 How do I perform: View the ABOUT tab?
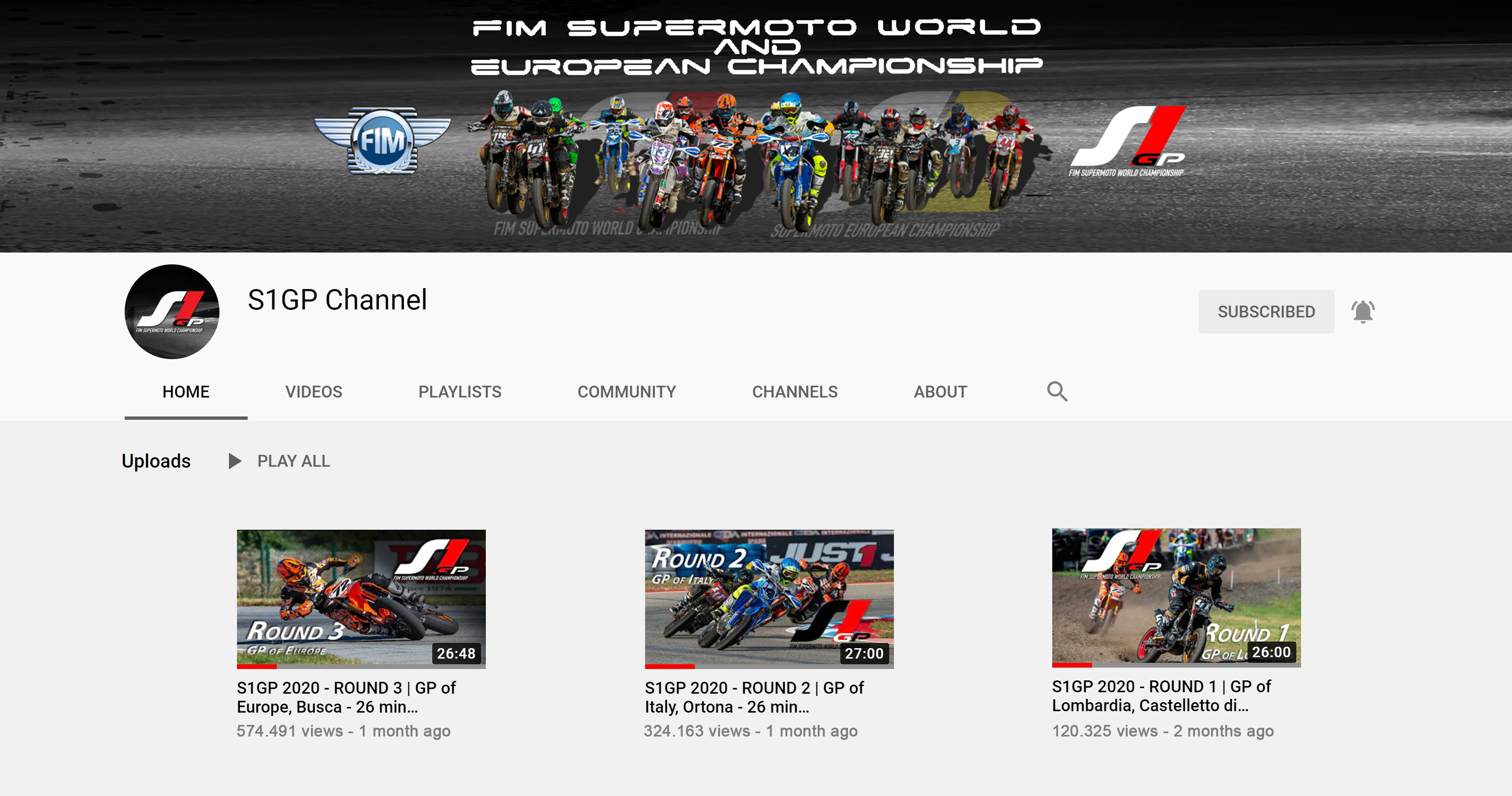(940, 392)
